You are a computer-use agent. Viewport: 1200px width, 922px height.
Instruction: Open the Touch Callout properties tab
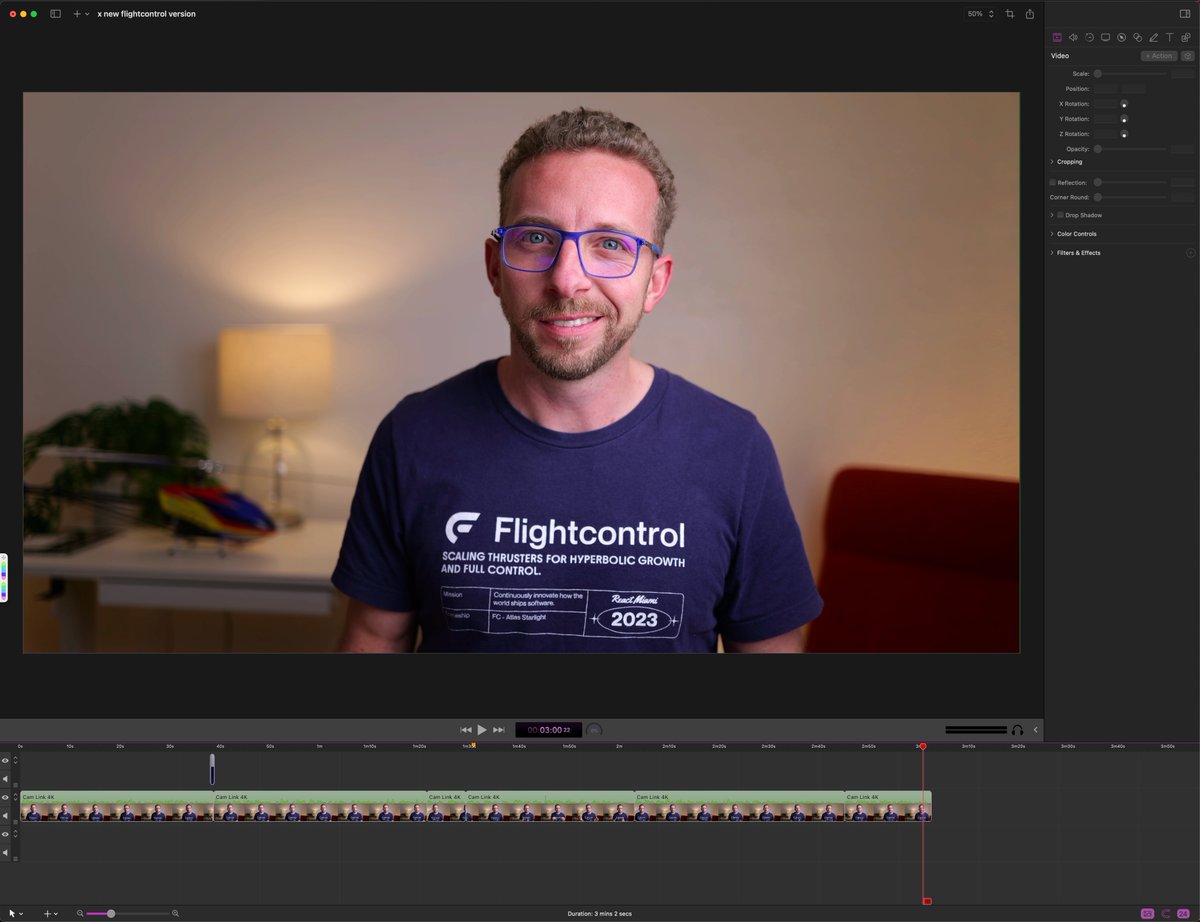point(1137,37)
